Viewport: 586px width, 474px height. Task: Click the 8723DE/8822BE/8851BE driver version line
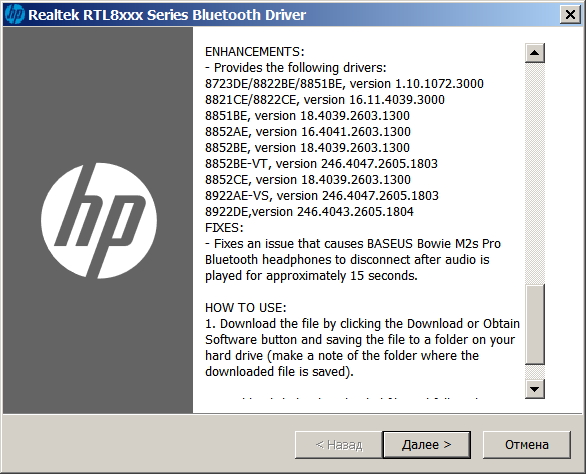[x=344, y=84]
